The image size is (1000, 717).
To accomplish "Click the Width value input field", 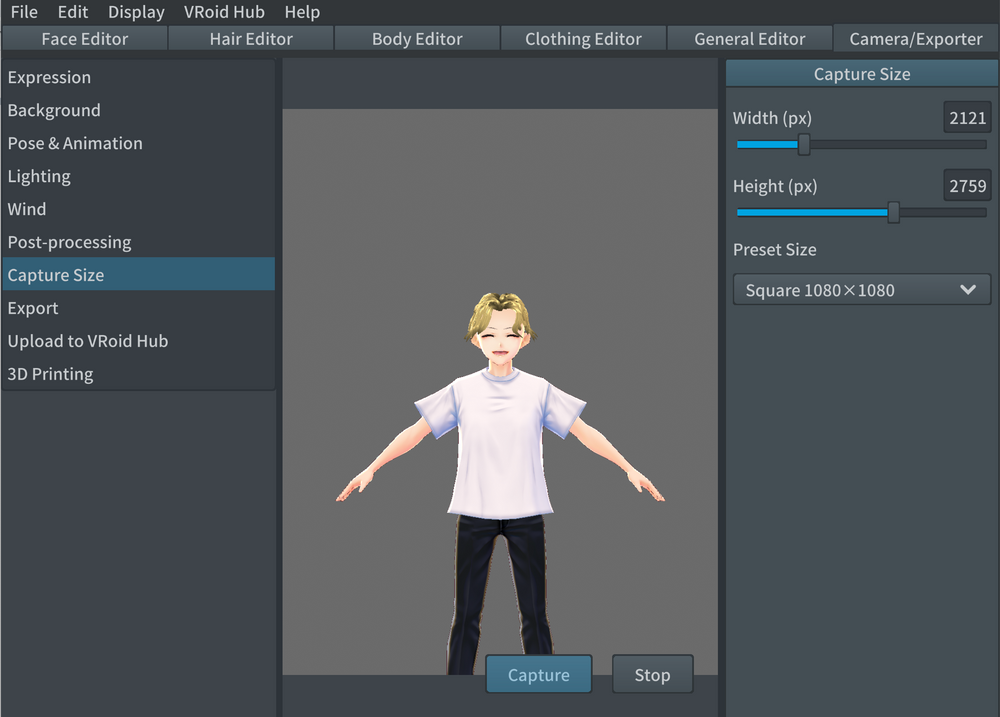I will (967, 118).
